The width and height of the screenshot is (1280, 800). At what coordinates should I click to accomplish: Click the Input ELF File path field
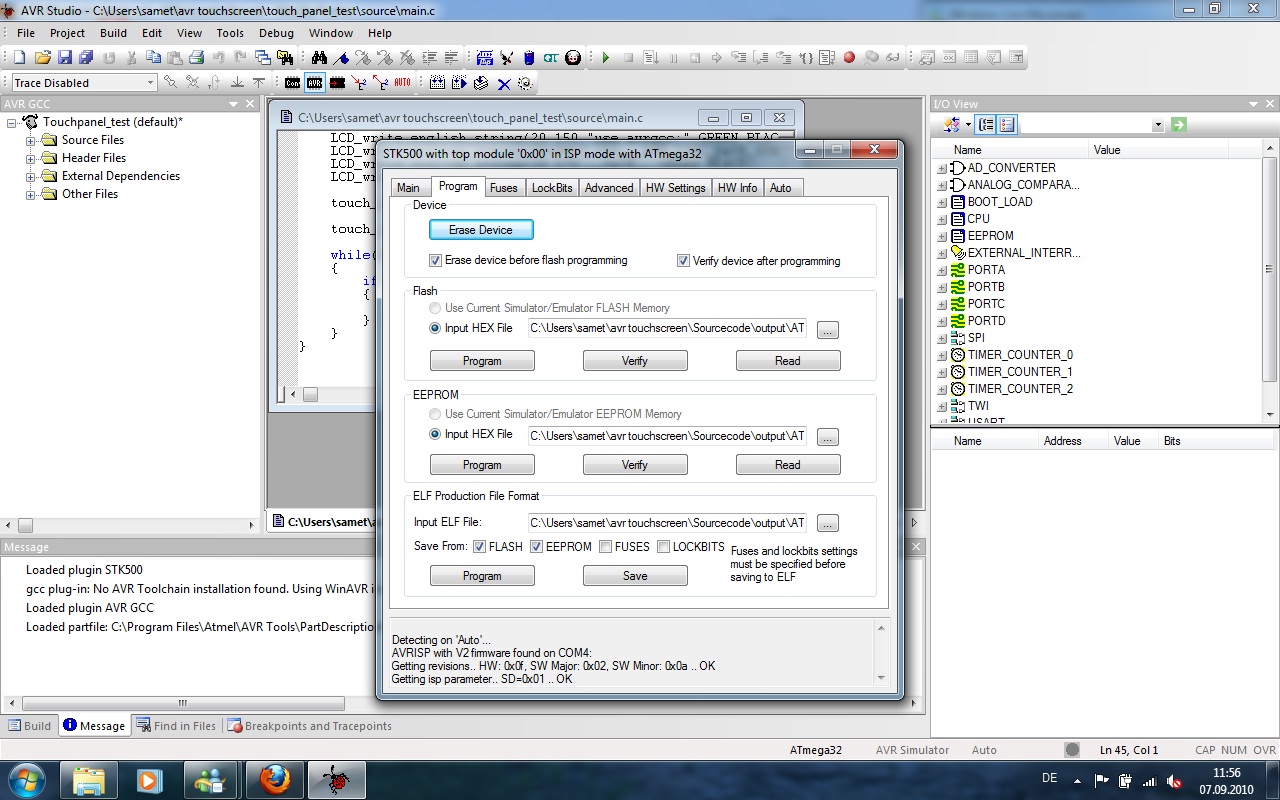[668, 523]
